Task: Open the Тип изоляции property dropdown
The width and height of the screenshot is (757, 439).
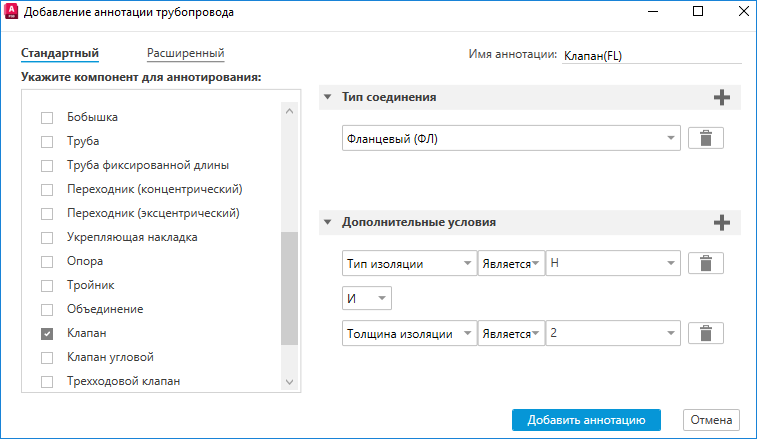Action: (x=409, y=264)
